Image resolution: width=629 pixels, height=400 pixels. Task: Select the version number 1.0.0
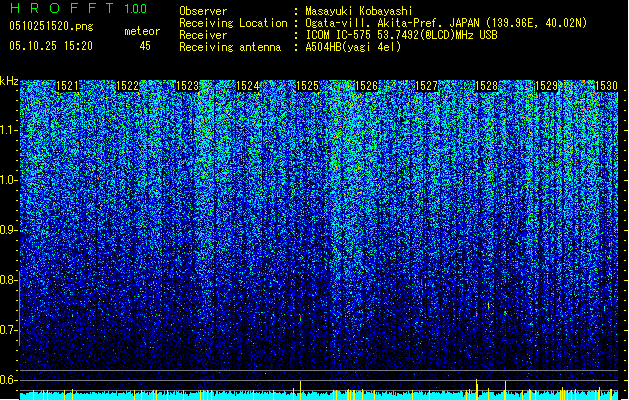136,9
